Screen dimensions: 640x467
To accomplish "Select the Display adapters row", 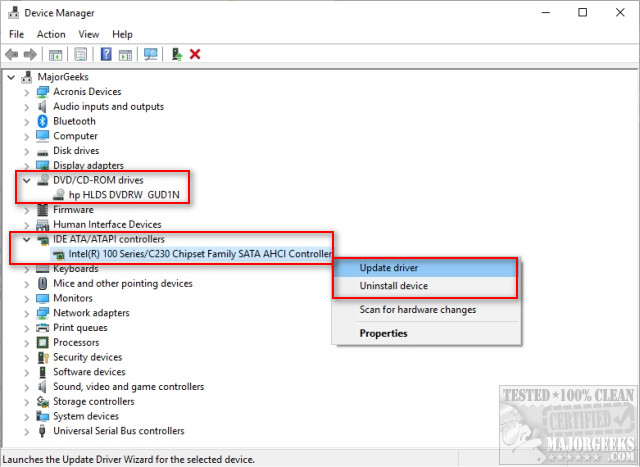I will (89, 165).
